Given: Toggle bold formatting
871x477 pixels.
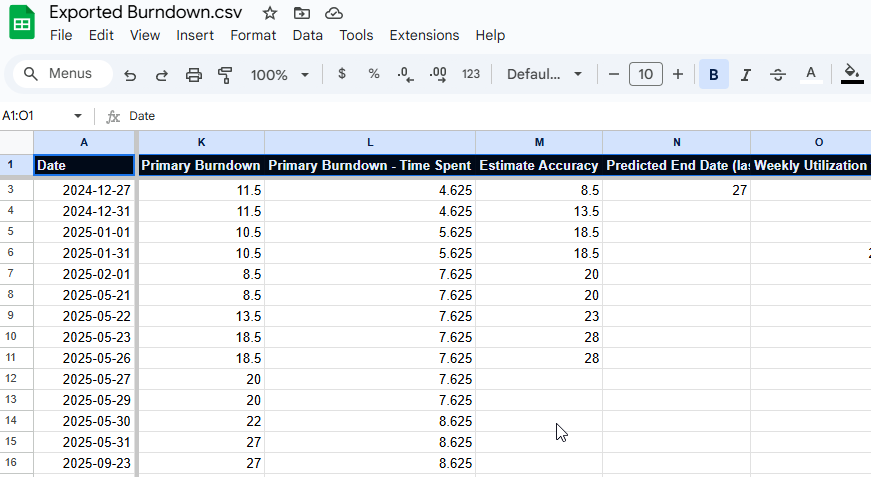Looking at the screenshot, I should click(713, 74).
